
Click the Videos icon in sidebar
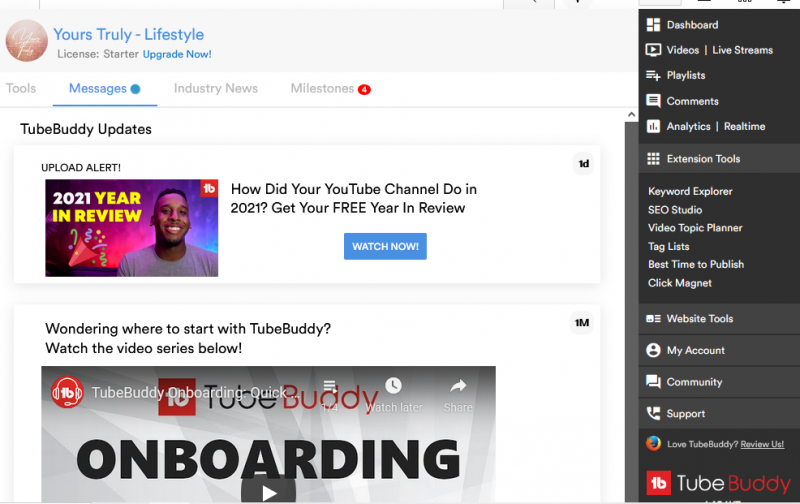653,50
